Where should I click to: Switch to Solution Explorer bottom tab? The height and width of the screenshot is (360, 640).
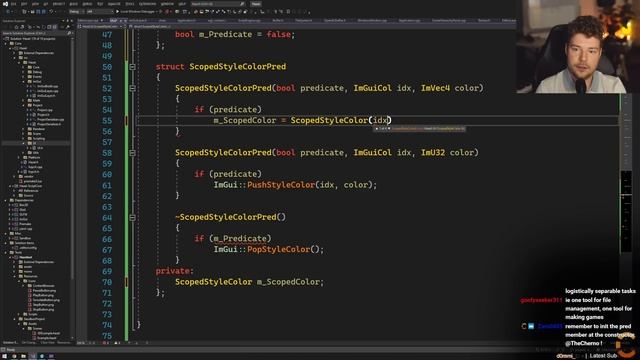pyautogui.click(x=10, y=342)
